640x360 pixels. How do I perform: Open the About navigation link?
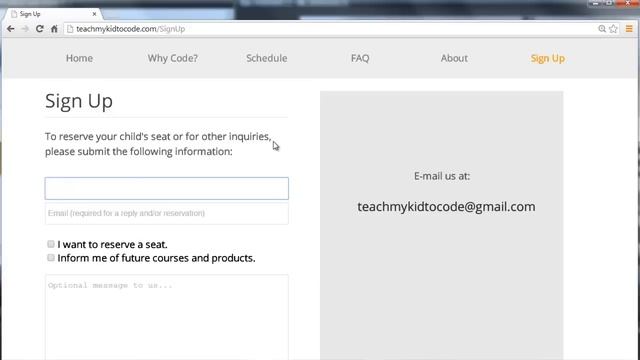click(x=454, y=58)
